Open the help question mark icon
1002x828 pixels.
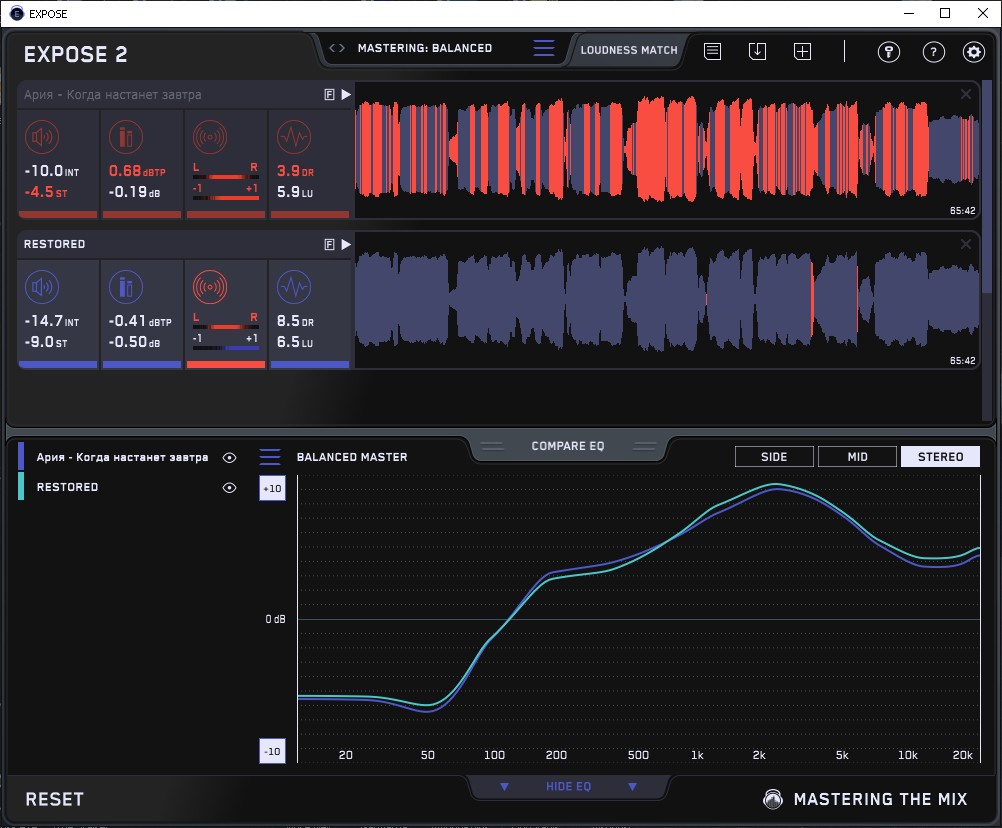(933, 52)
